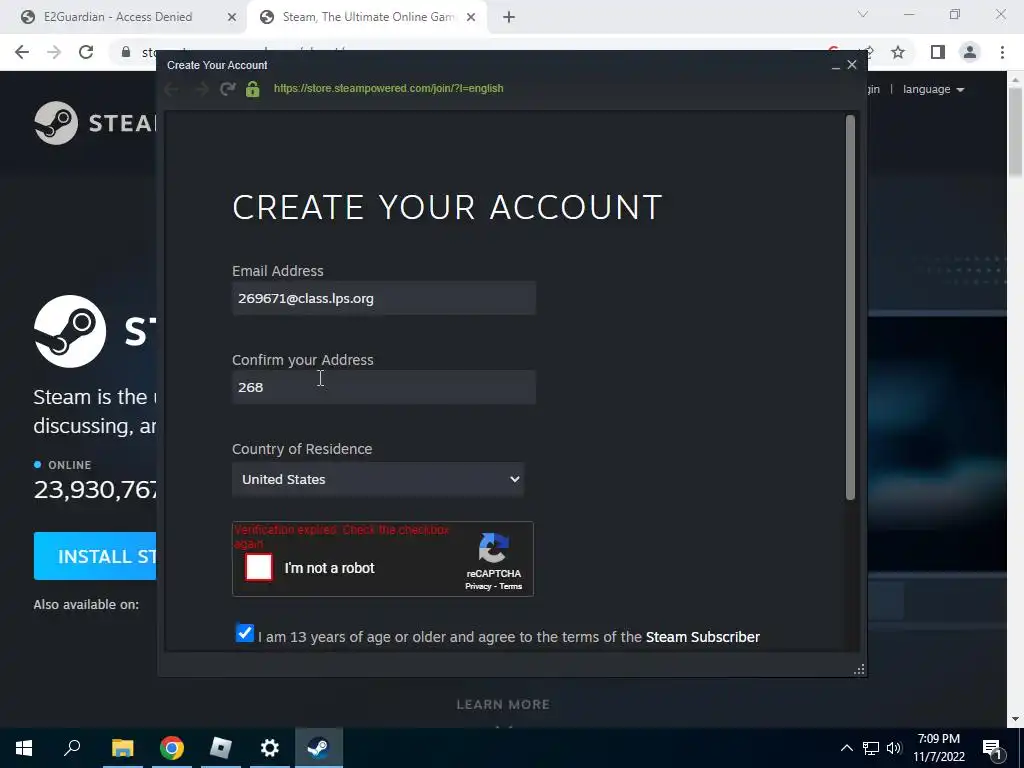Click the Confirm your Address field
The image size is (1024, 768).
click(x=384, y=387)
